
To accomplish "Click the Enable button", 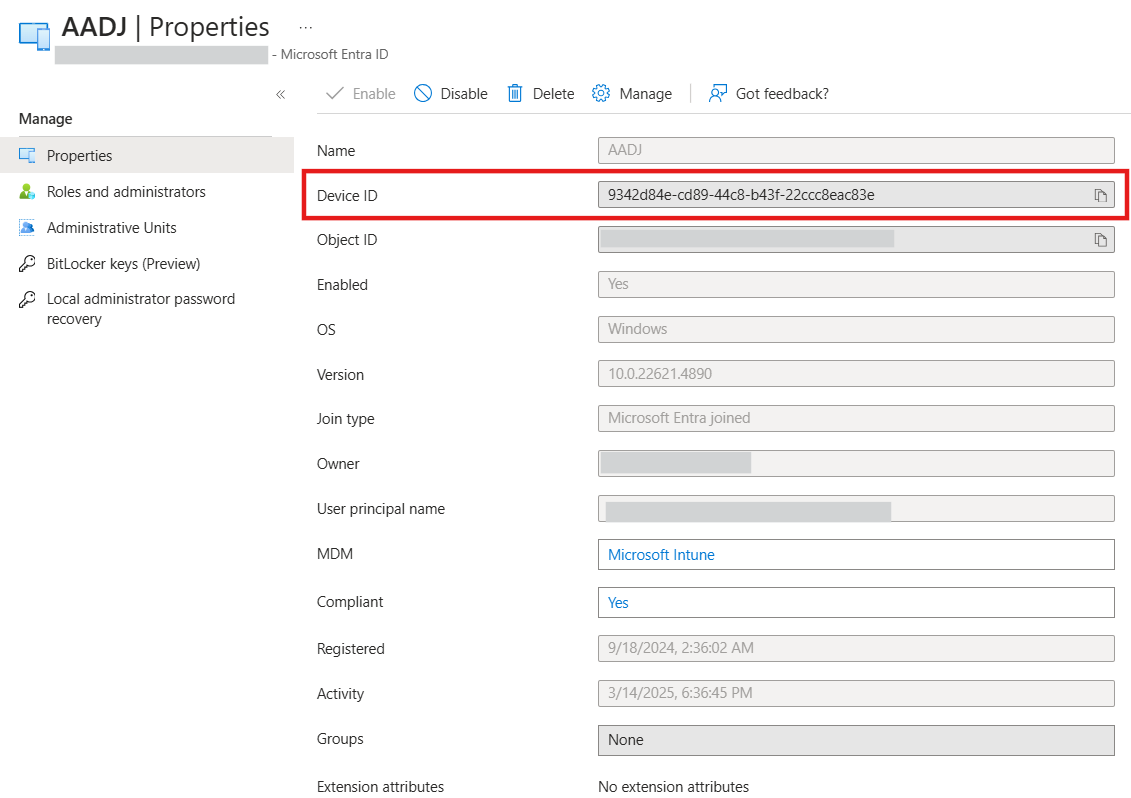I will (362, 94).
